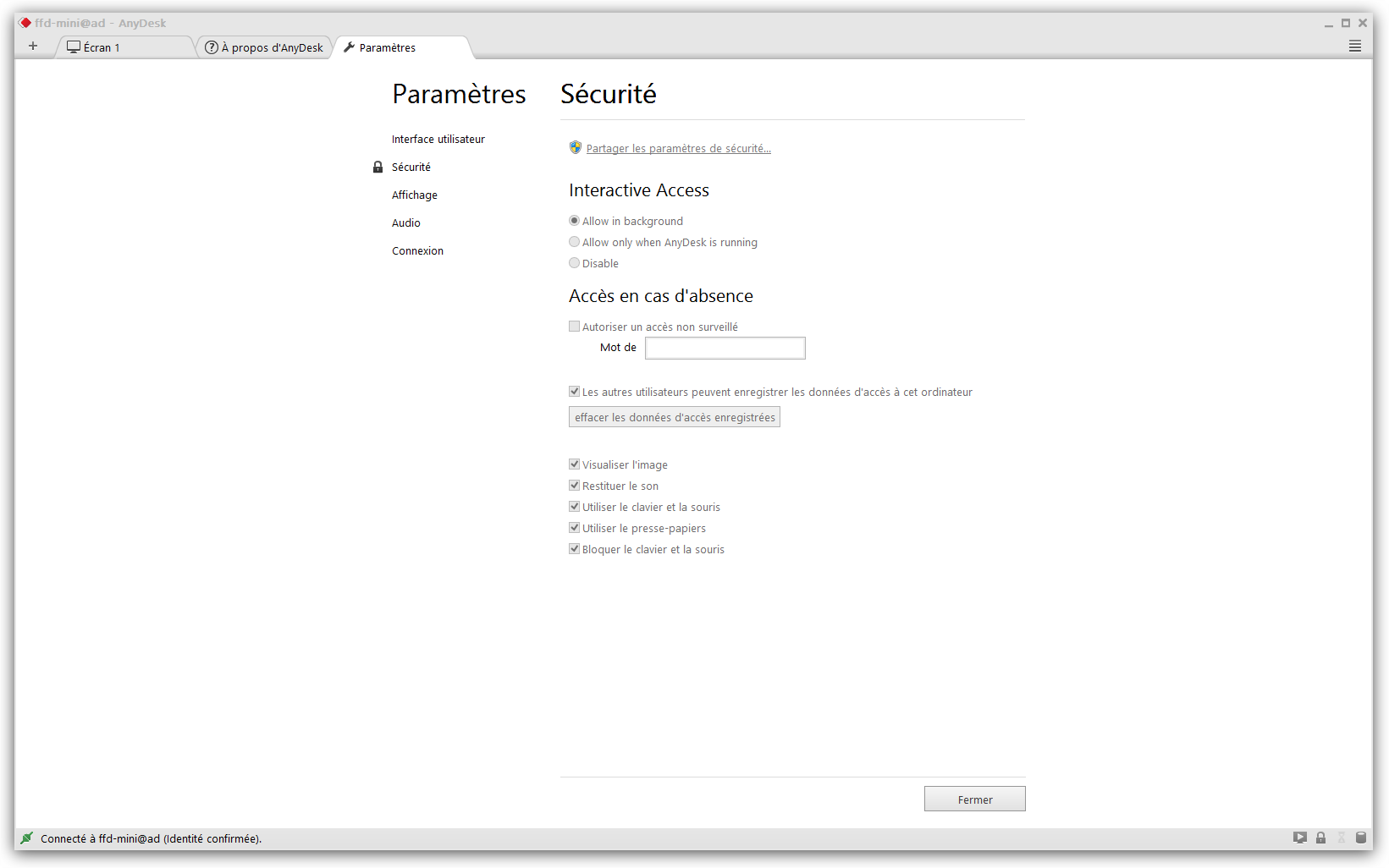1389x868 pixels.
Task: Click the red AnyDesk logo in the title bar
Action: click(x=25, y=23)
